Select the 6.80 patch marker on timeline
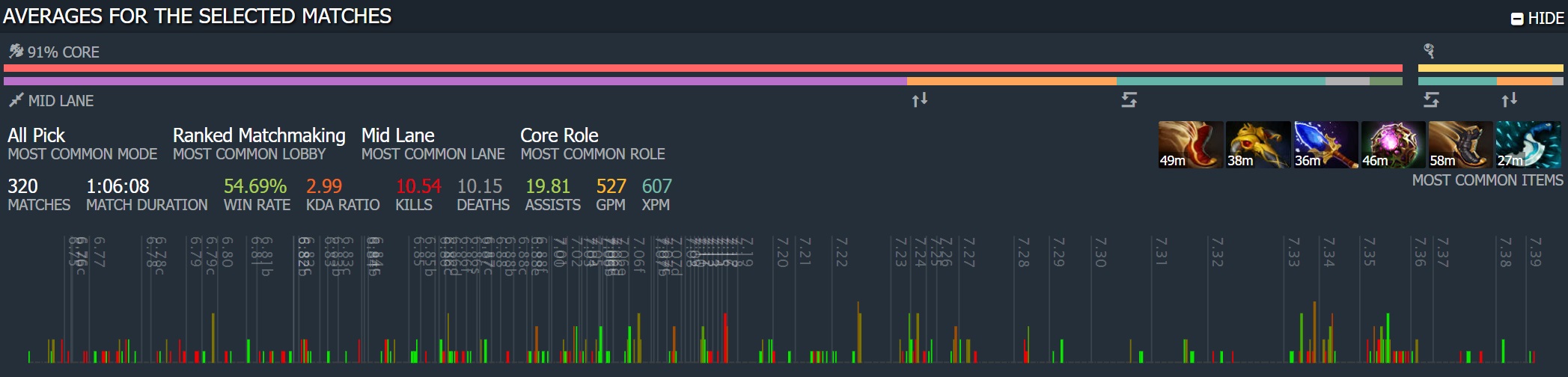The width and height of the screenshot is (1568, 377). tap(228, 252)
